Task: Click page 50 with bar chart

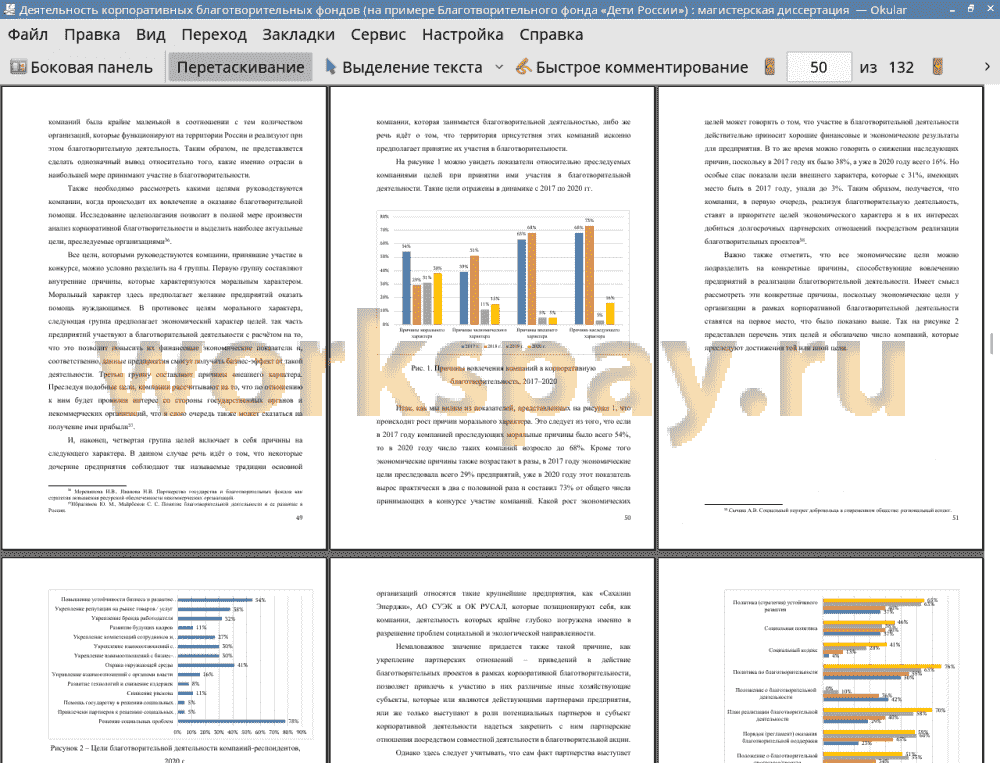Action: pyautogui.click(x=492, y=318)
